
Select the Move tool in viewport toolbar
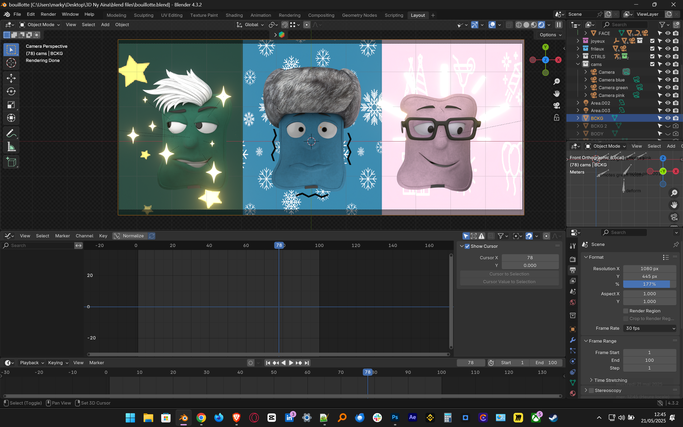coord(11,78)
